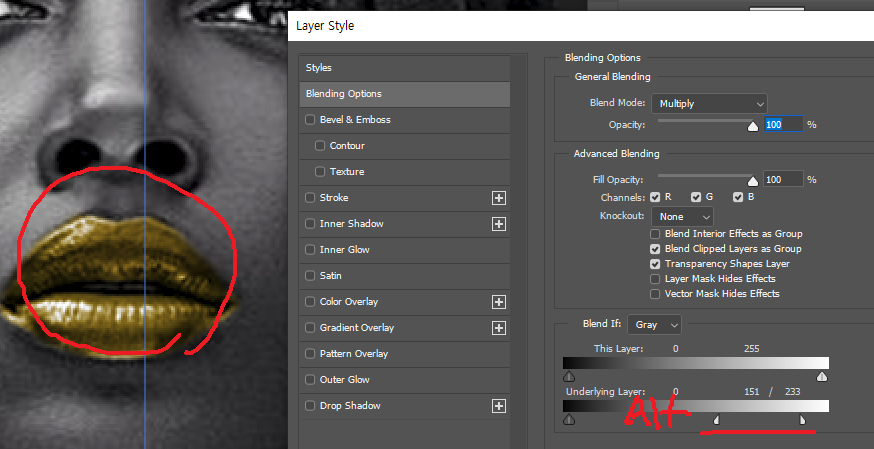This screenshot has width=874, height=449.
Task: Add another Gradient Overlay with plus icon
Action: [x=498, y=328]
